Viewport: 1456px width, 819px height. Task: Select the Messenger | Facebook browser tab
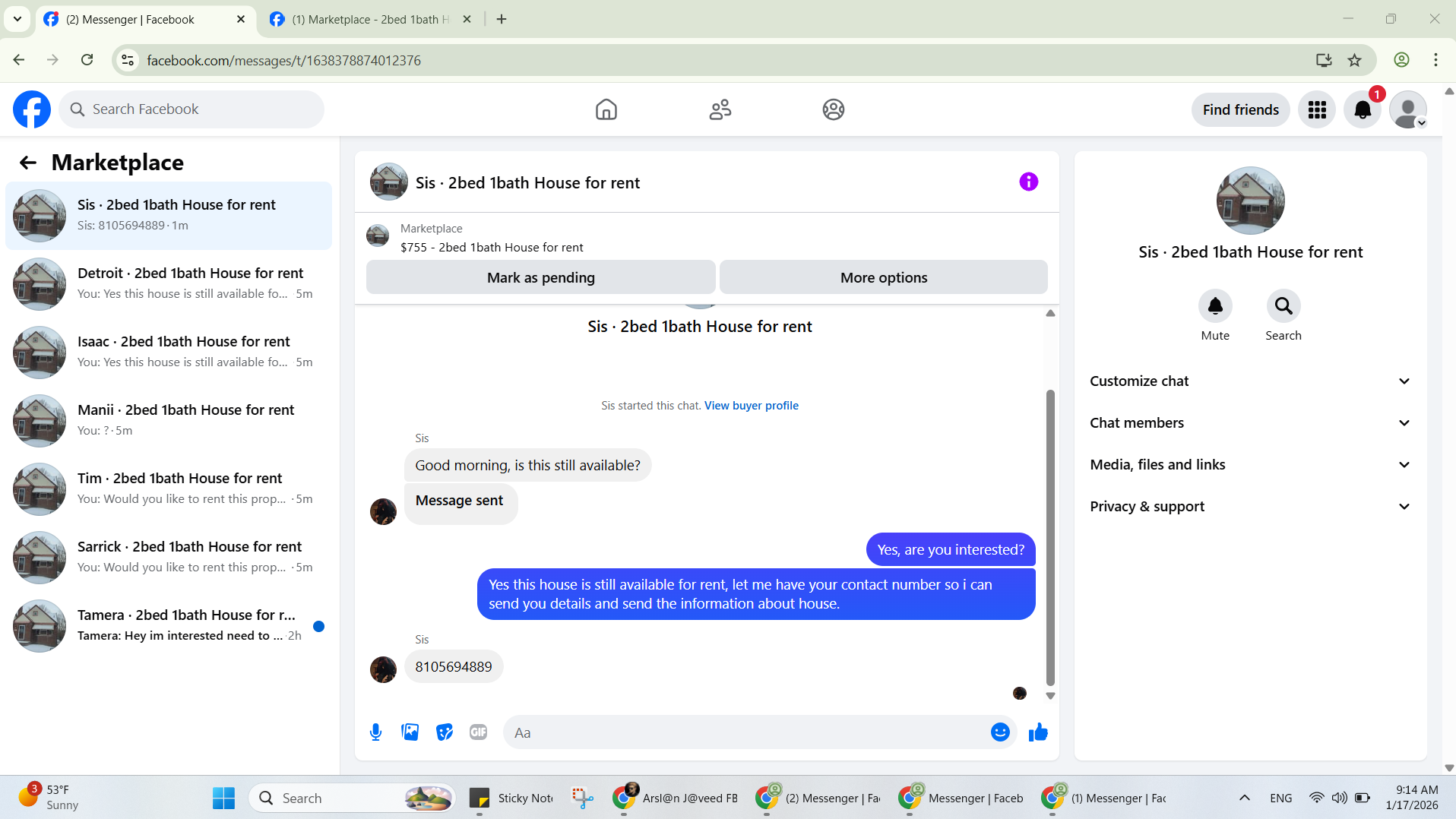[144, 20]
